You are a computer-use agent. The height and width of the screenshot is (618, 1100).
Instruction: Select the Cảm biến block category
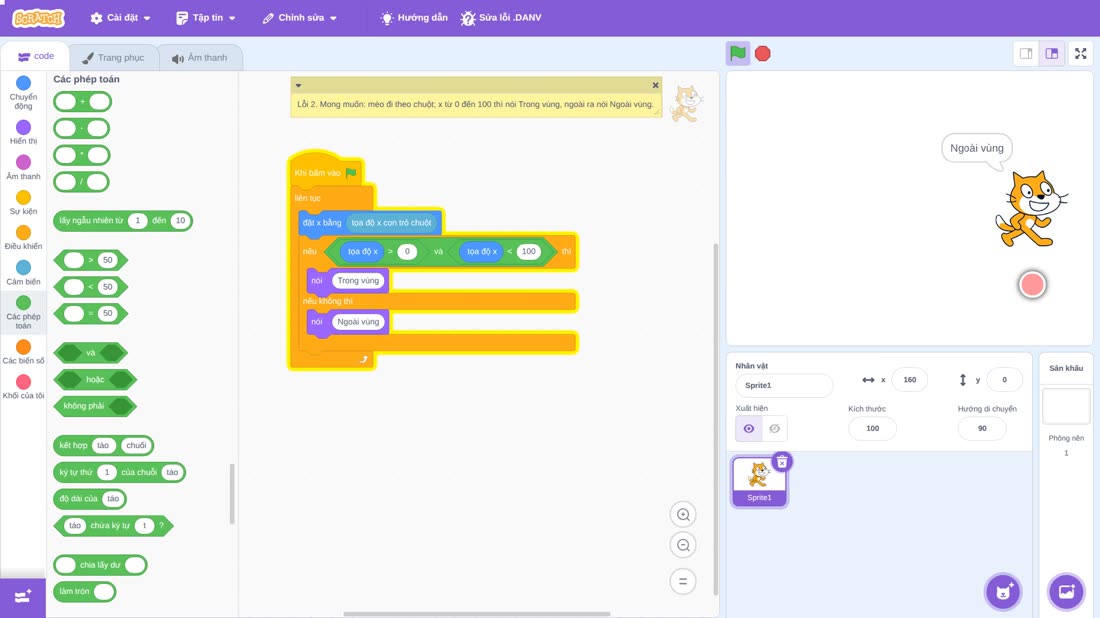23,272
